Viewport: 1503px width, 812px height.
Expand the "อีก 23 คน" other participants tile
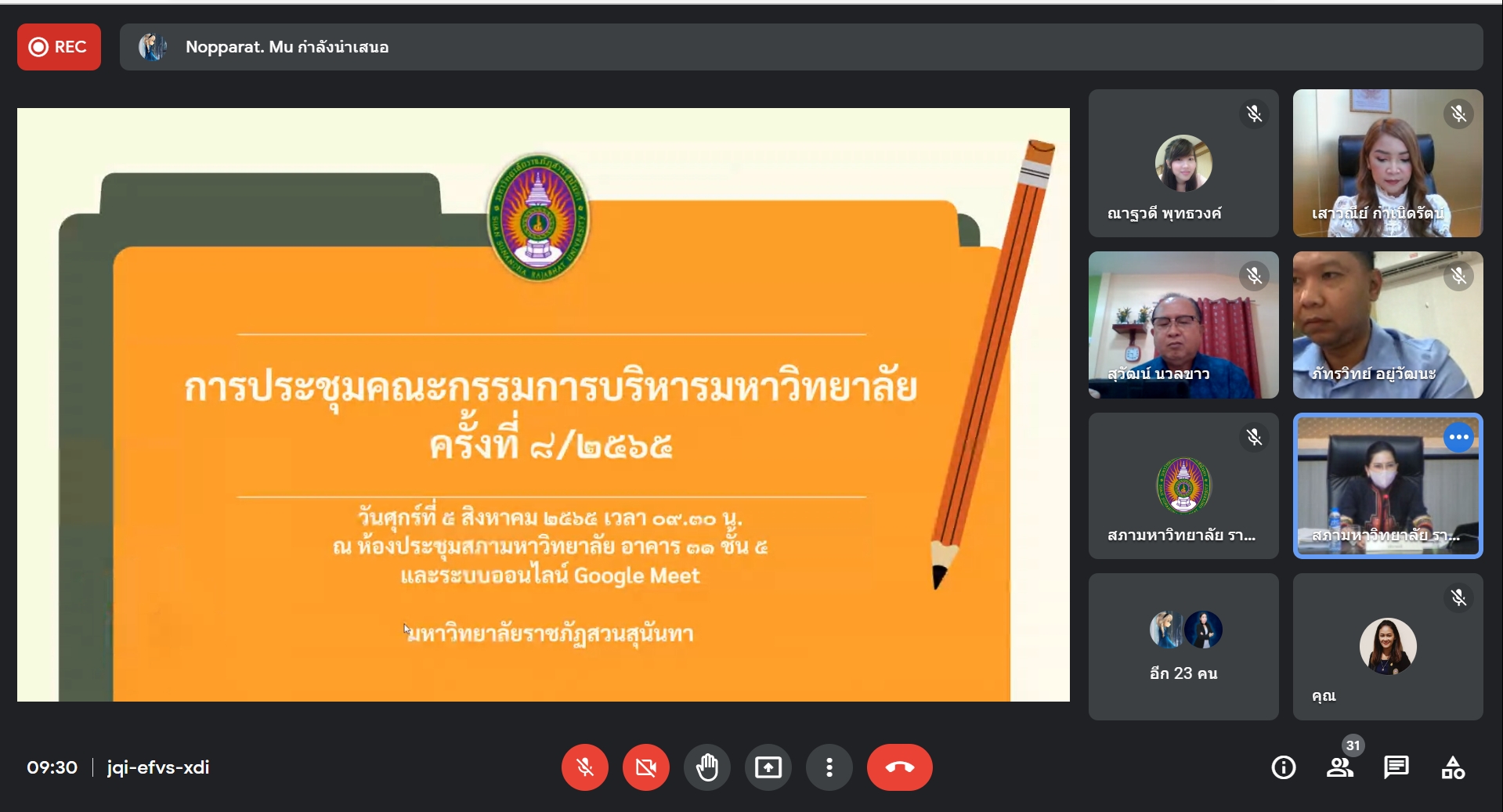pyautogui.click(x=1183, y=646)
